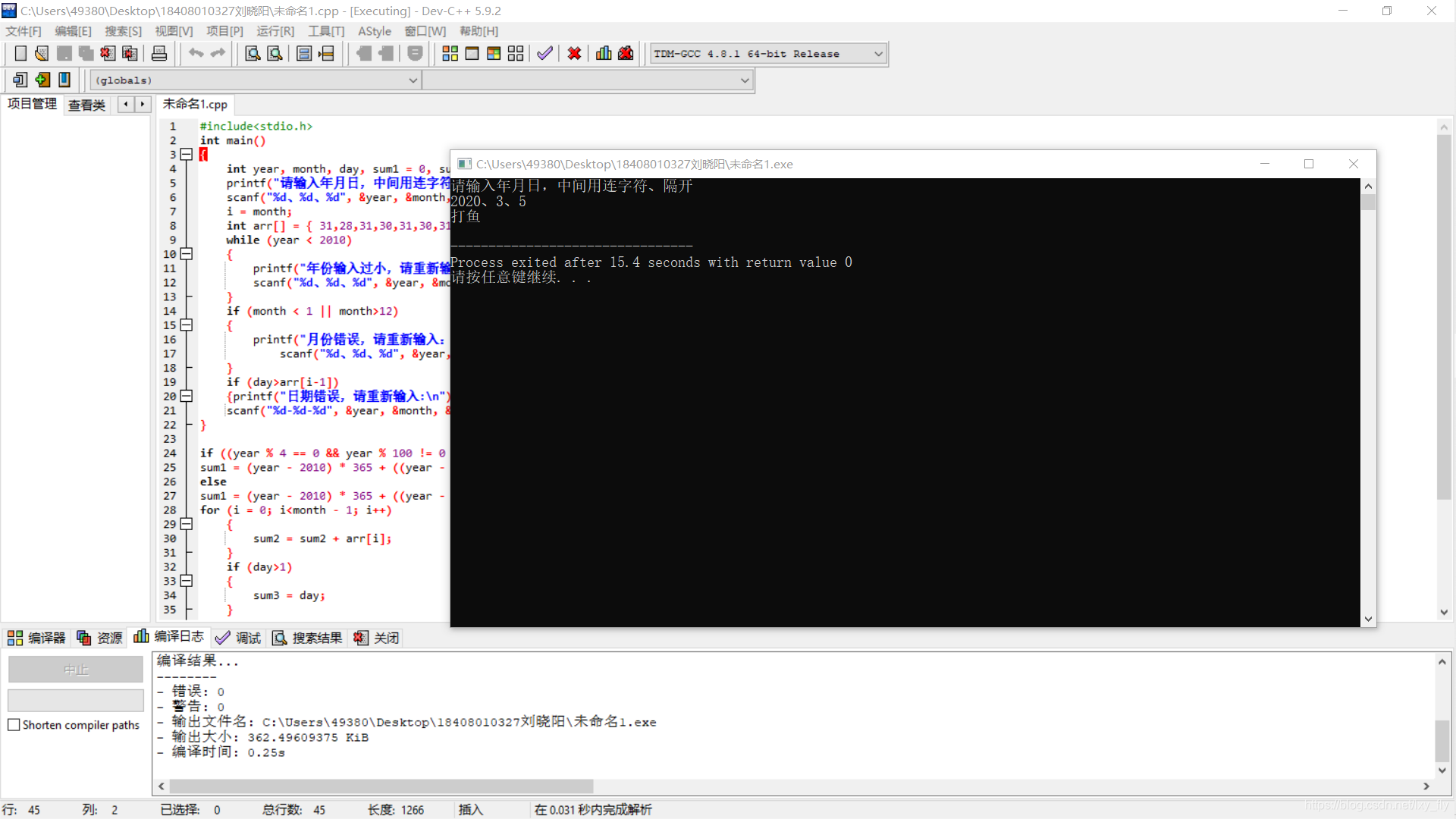Viewport: 1456px width, 819px height.
Task: Open the 文件[F] menu
Action: tap(24, 31)
